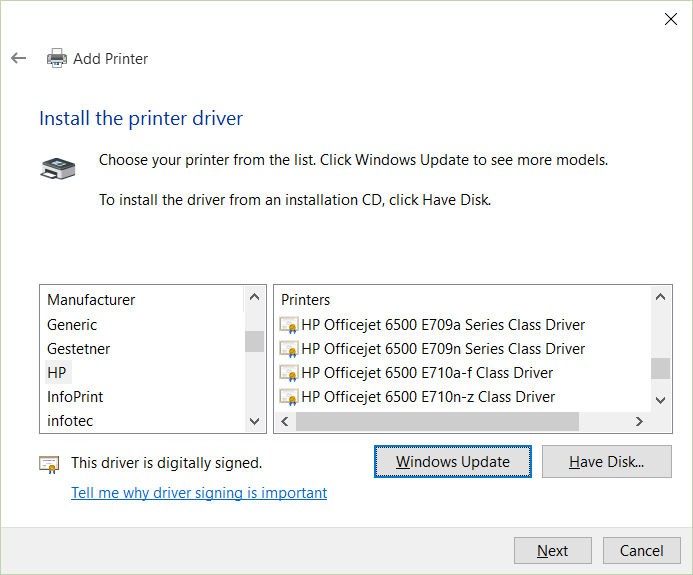Select HP in the manufacturer list

coord(57,373)
